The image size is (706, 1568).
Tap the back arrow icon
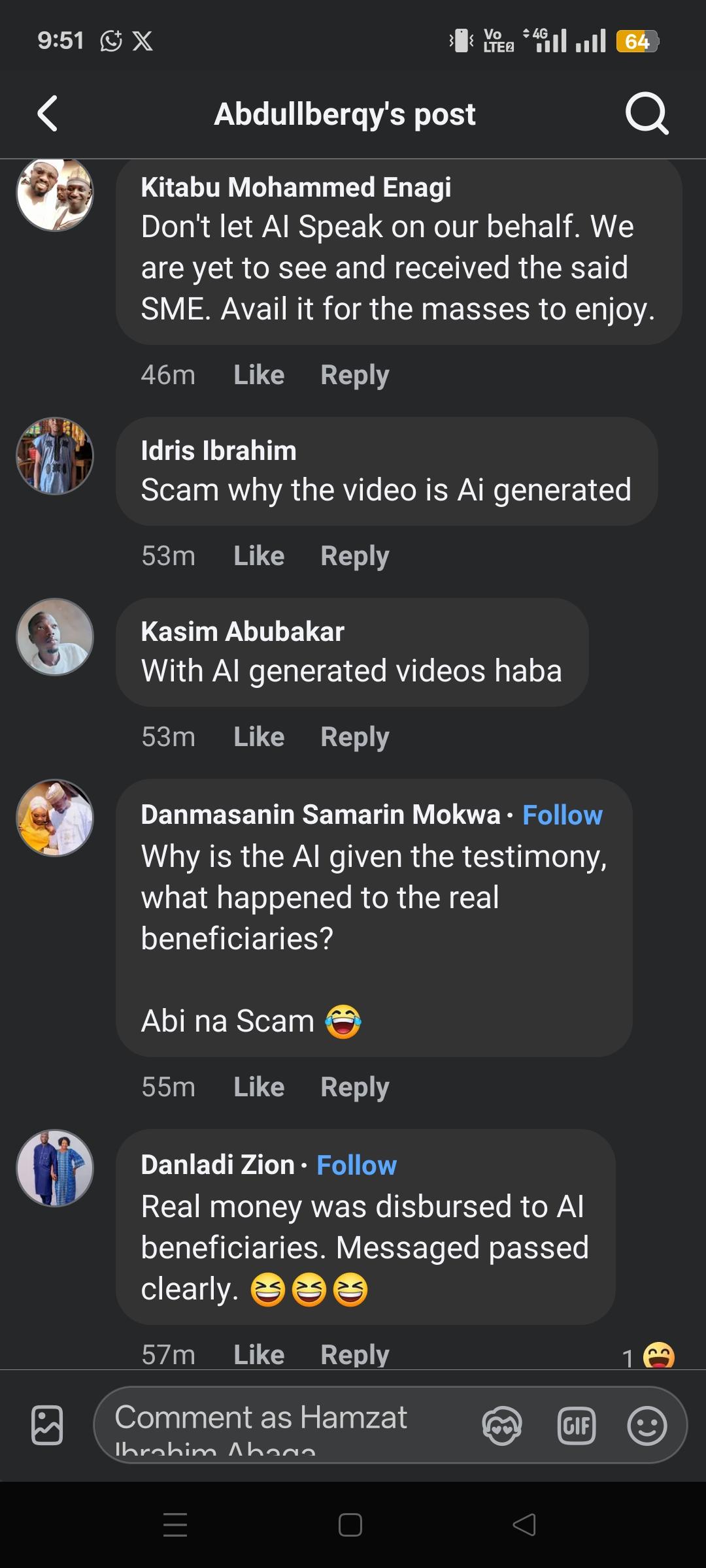(x=48, y=114)
